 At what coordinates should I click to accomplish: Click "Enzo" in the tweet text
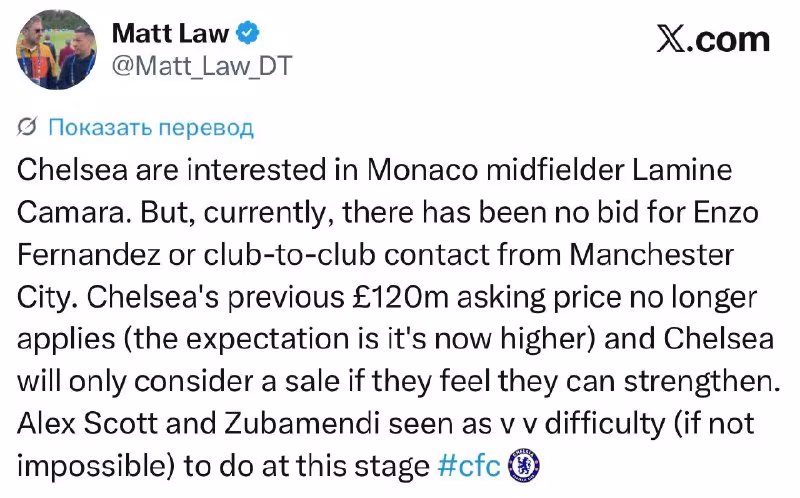tap(726, 212)
